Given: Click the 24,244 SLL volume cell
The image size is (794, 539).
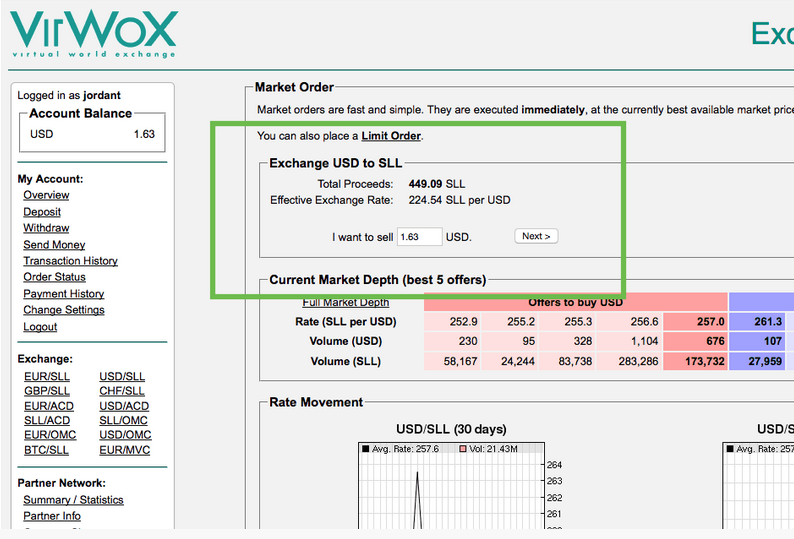Looking at the screenshot, I should (509, 361).
